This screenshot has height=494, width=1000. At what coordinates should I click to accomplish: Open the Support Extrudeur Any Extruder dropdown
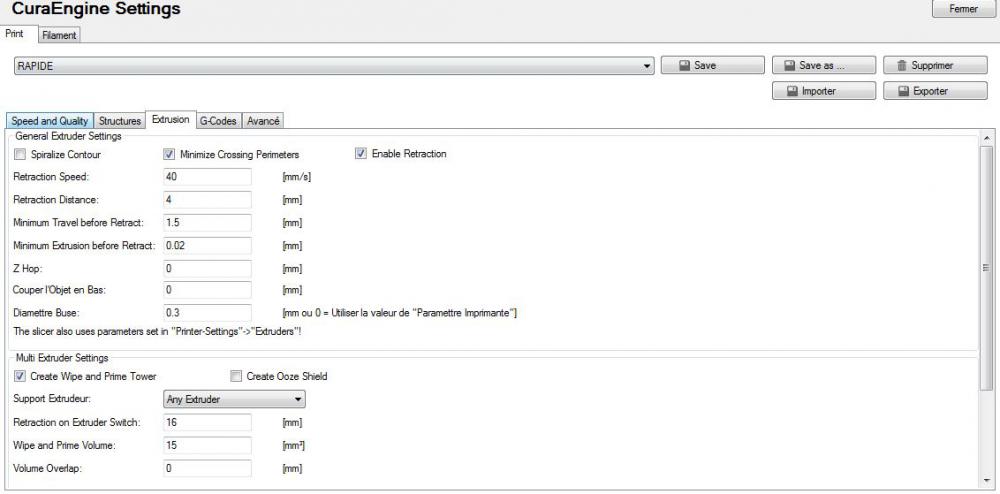[234, 399]
